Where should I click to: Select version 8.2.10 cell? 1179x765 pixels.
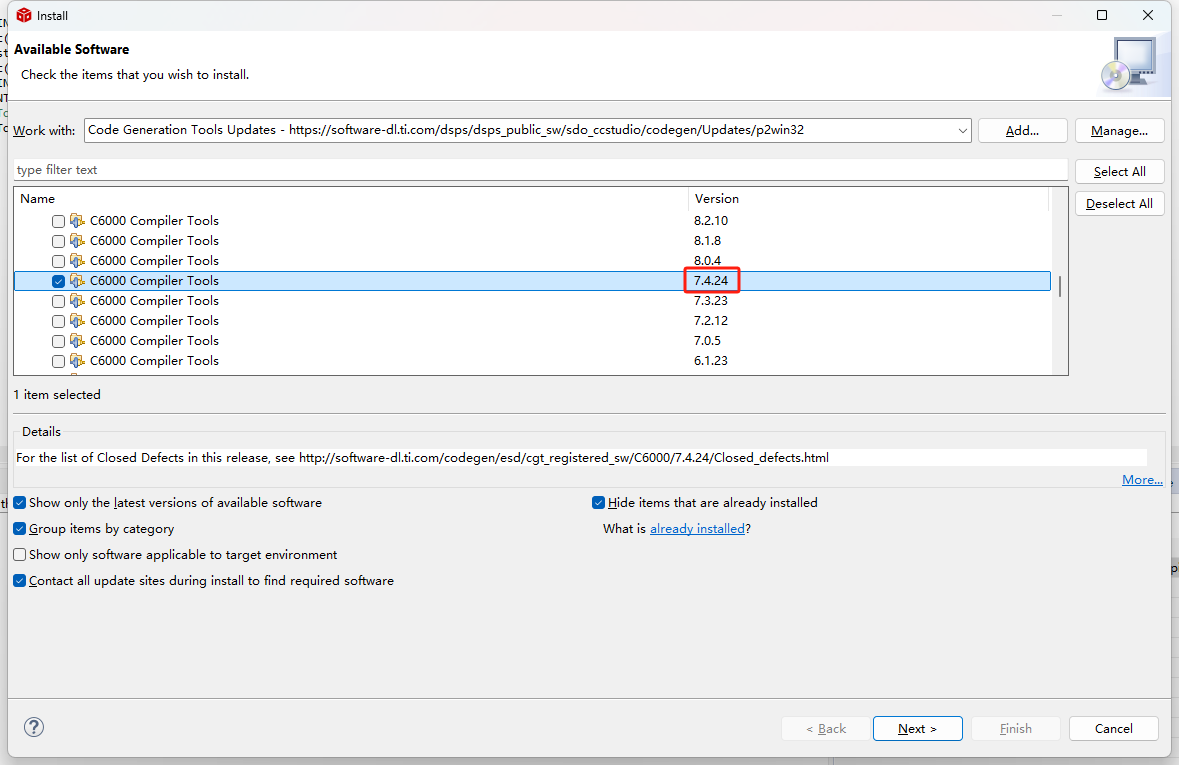coord(711,220)
